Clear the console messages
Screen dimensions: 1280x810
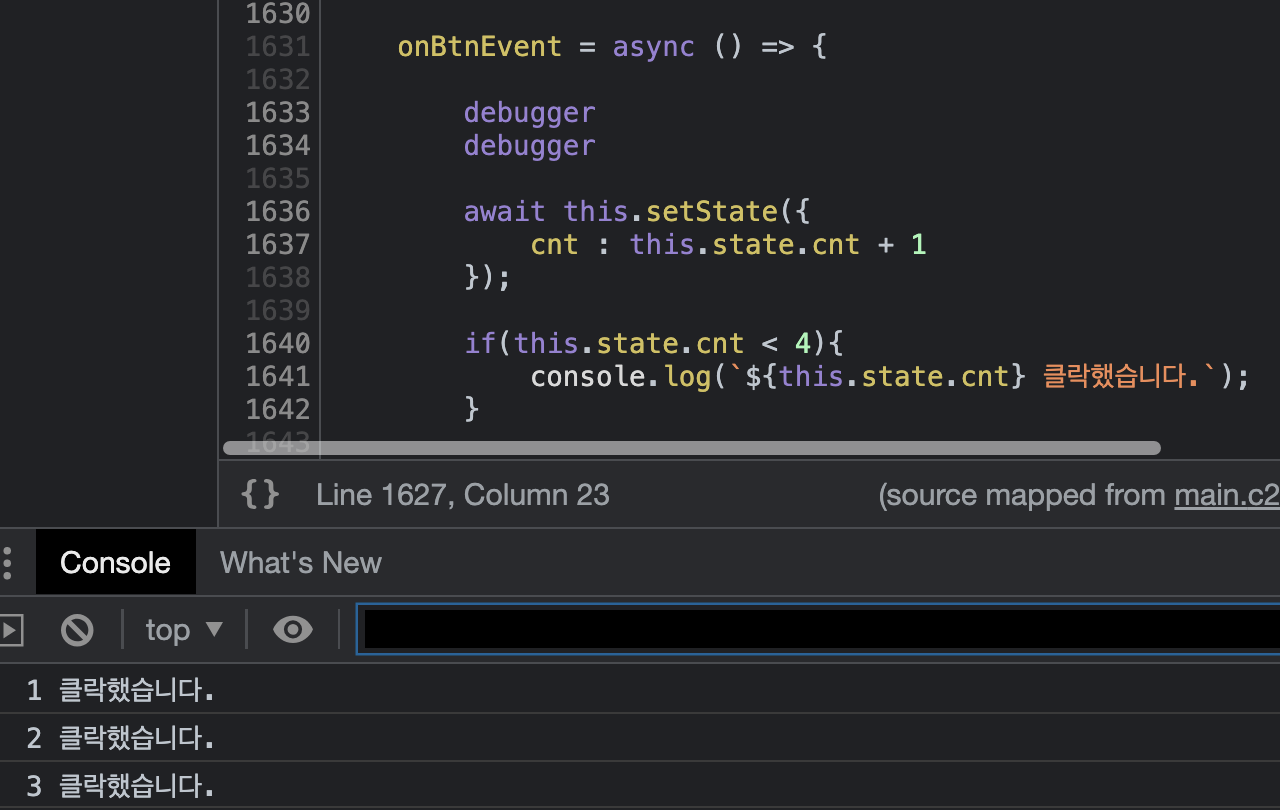click(76, 629)
